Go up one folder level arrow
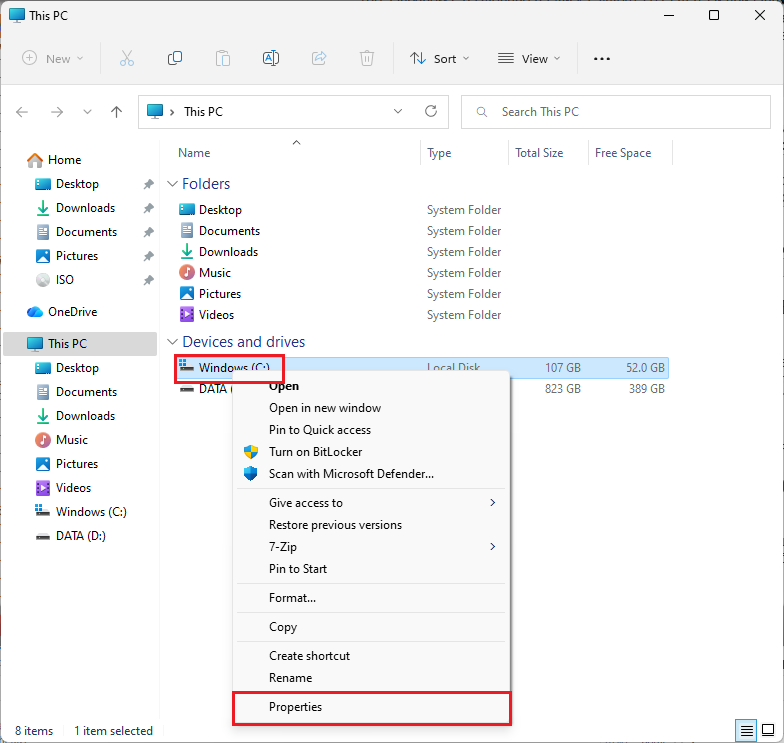Image resolution: width=784 pixels, height=743 pixels. click(116, 112)
